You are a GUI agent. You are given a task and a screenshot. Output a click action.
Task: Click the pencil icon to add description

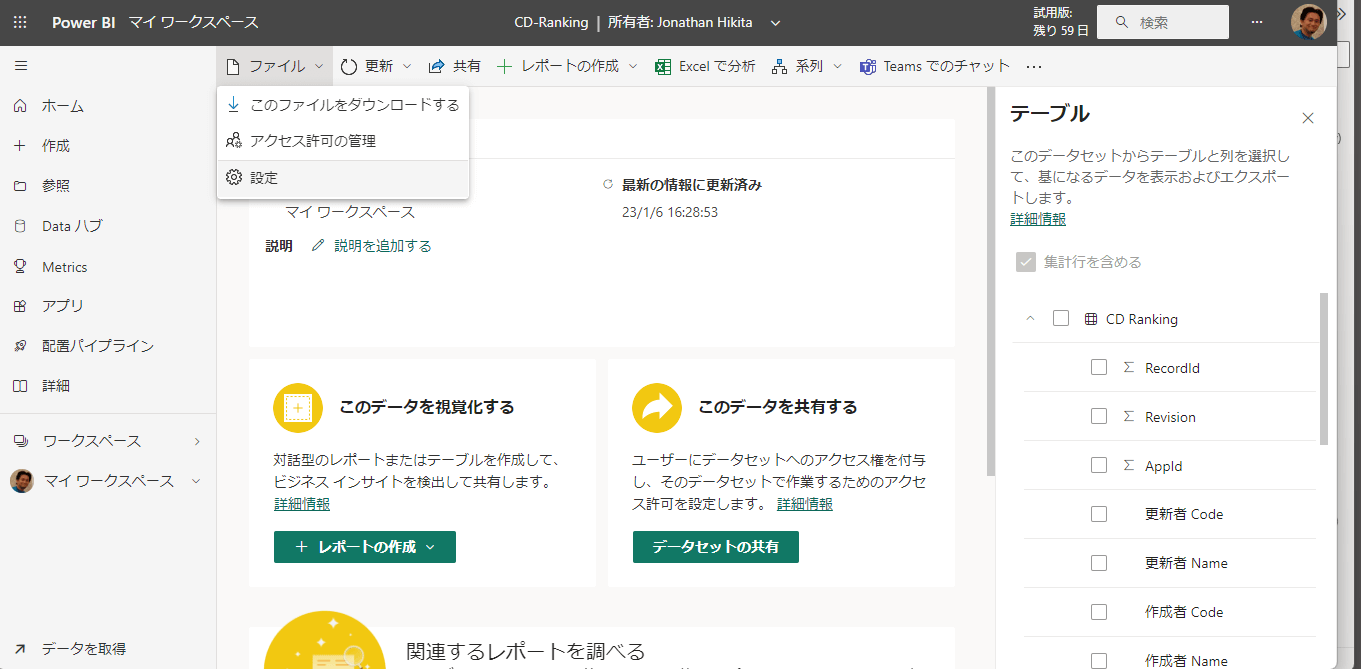[x=318, y=246]
